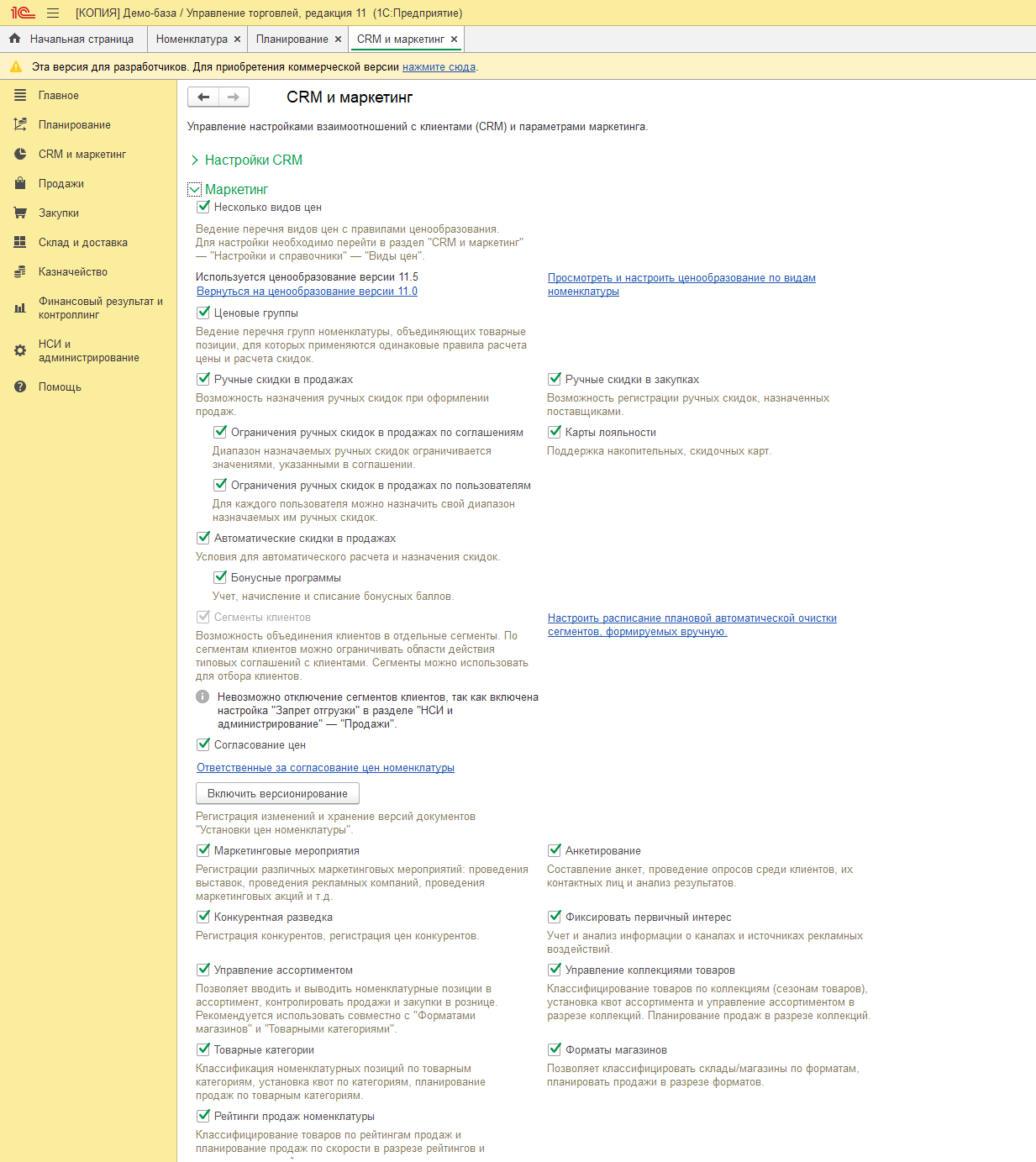Open Просмотреть и настроить ценообразование link
1036x1162 pixels.
pyautogui.click(x=681, y=285)
